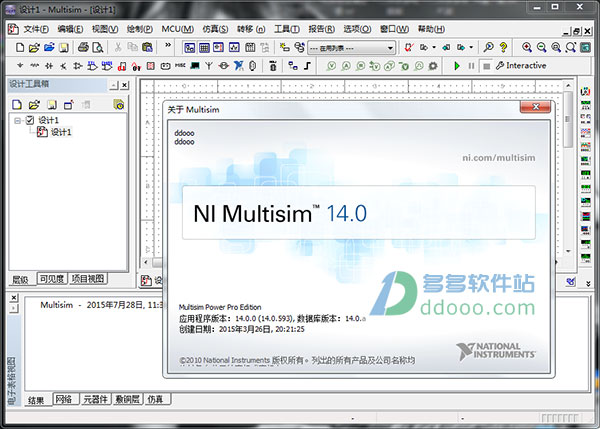Open the 文件(F) menu
600x429 pixels.
[36, 29]
